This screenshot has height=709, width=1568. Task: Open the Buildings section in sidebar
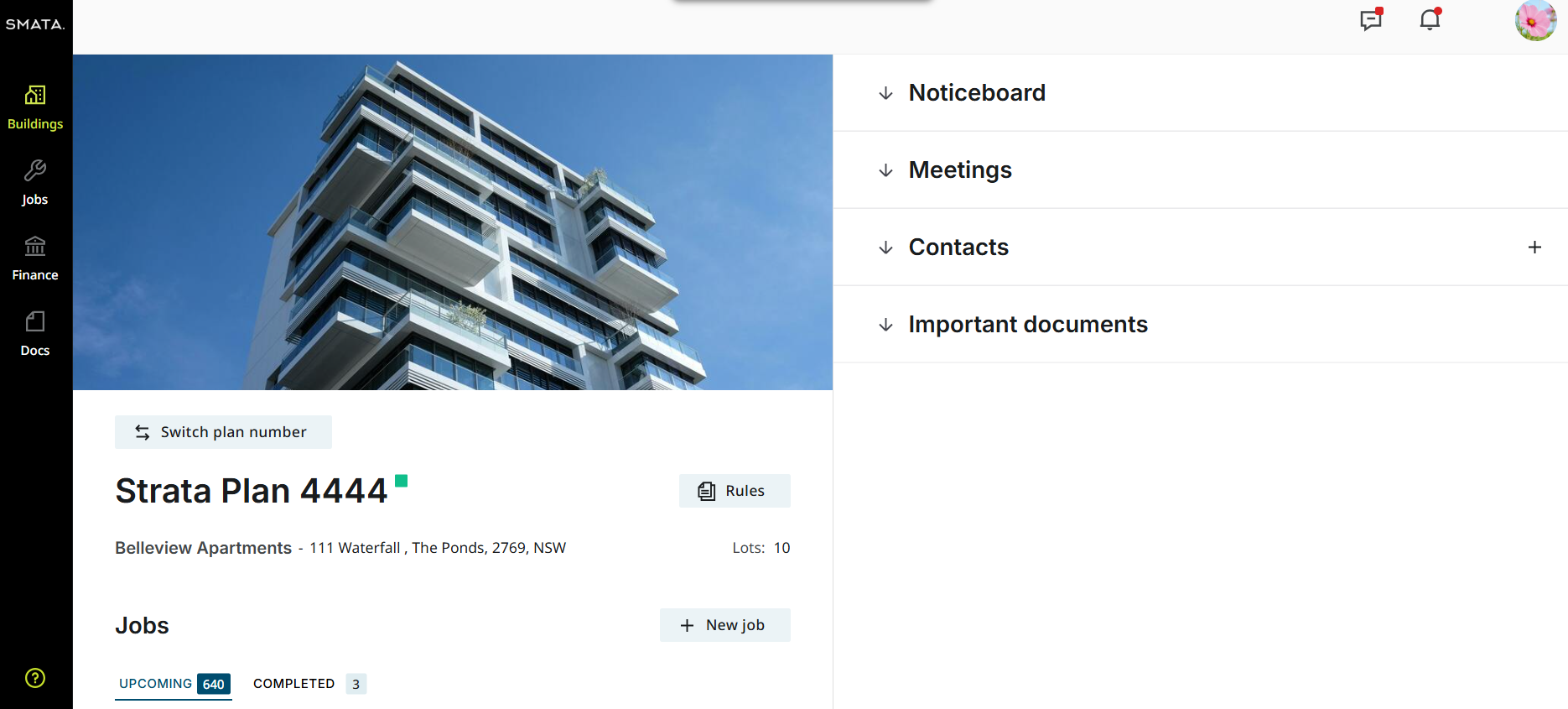click(35, 107)
